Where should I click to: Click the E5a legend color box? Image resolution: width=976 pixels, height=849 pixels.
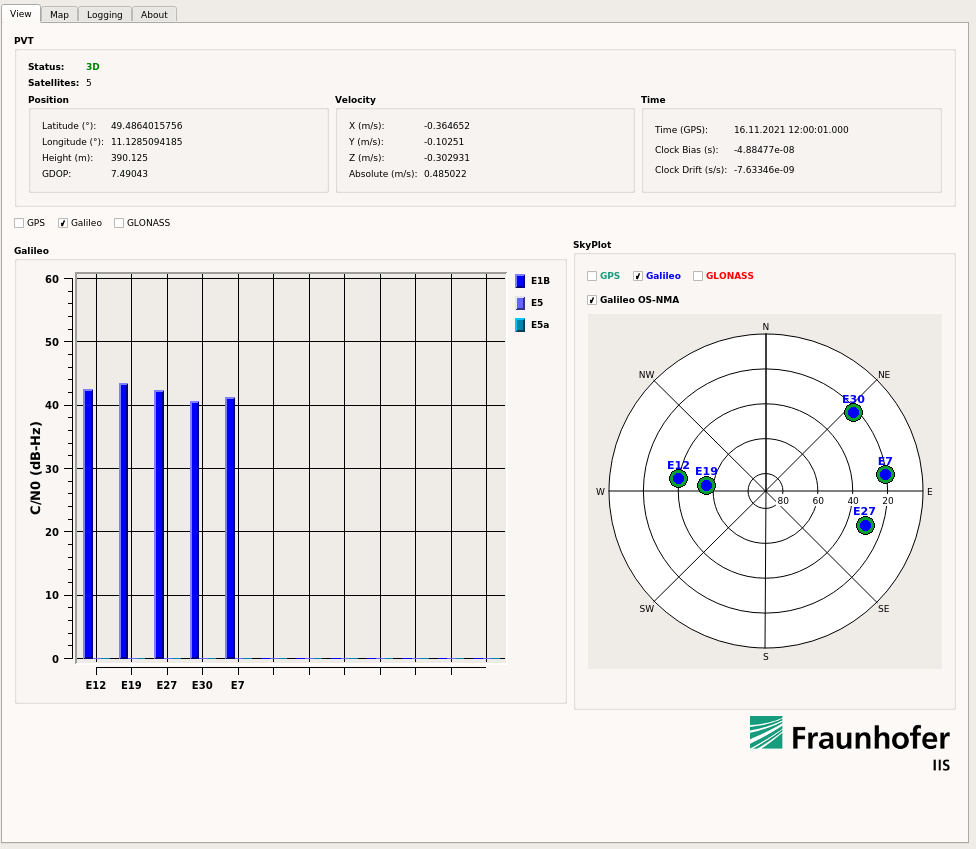point(520,325)
